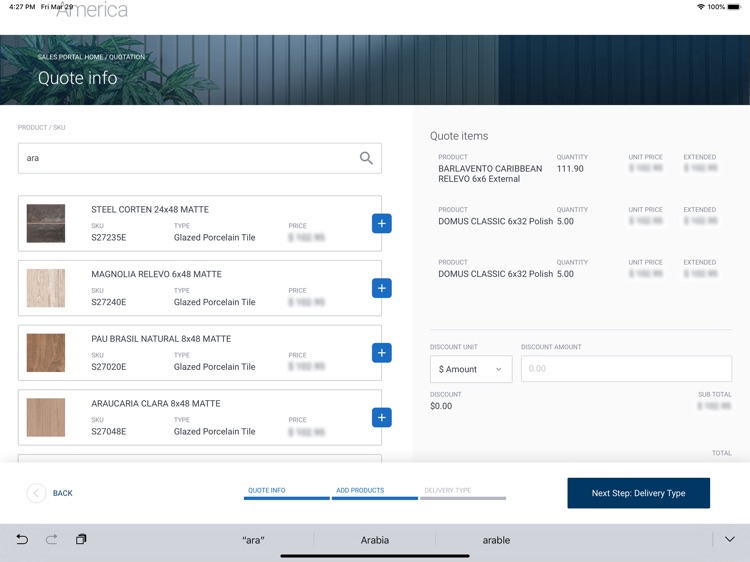This screenshot has height=562, width=750.
Task: Tap the Wi-Fi status icon
Action: pyautogui.click(x=701, y=7)
